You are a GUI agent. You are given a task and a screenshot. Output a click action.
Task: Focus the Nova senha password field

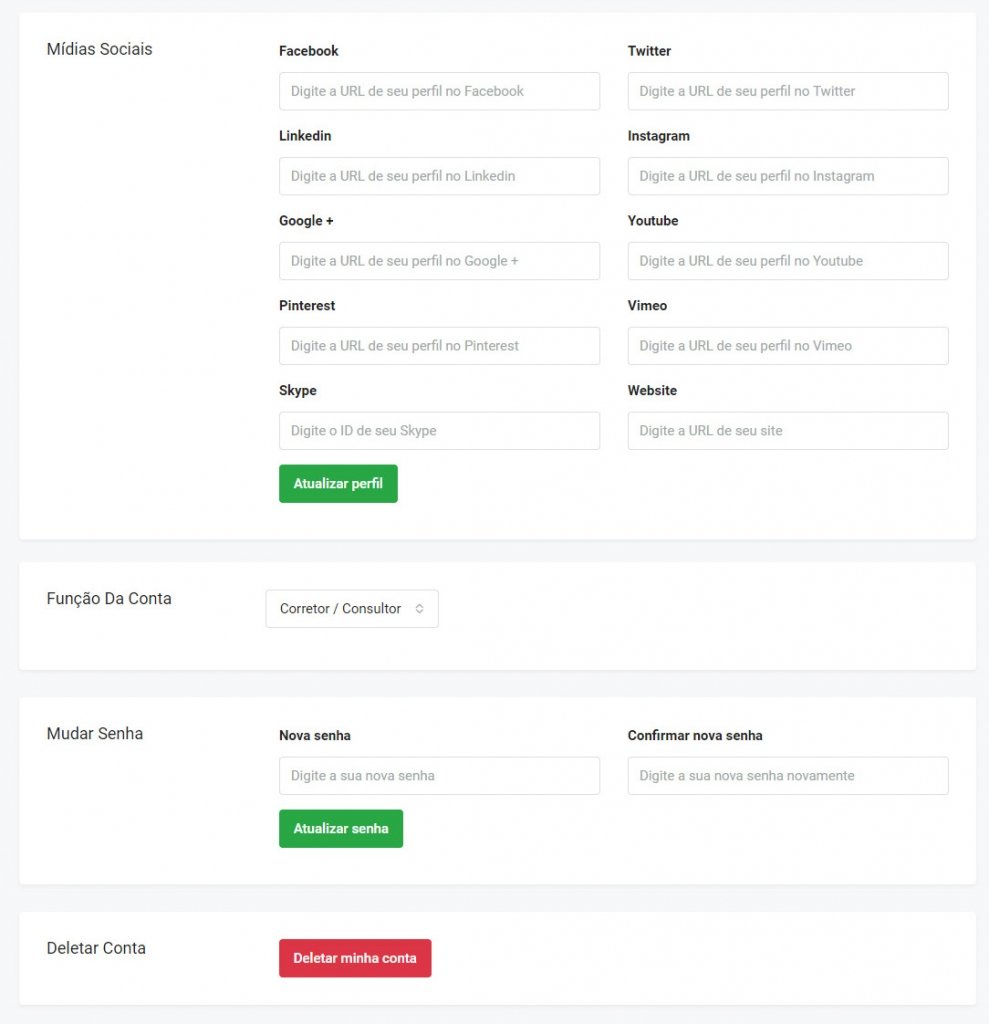pos(438,775)
